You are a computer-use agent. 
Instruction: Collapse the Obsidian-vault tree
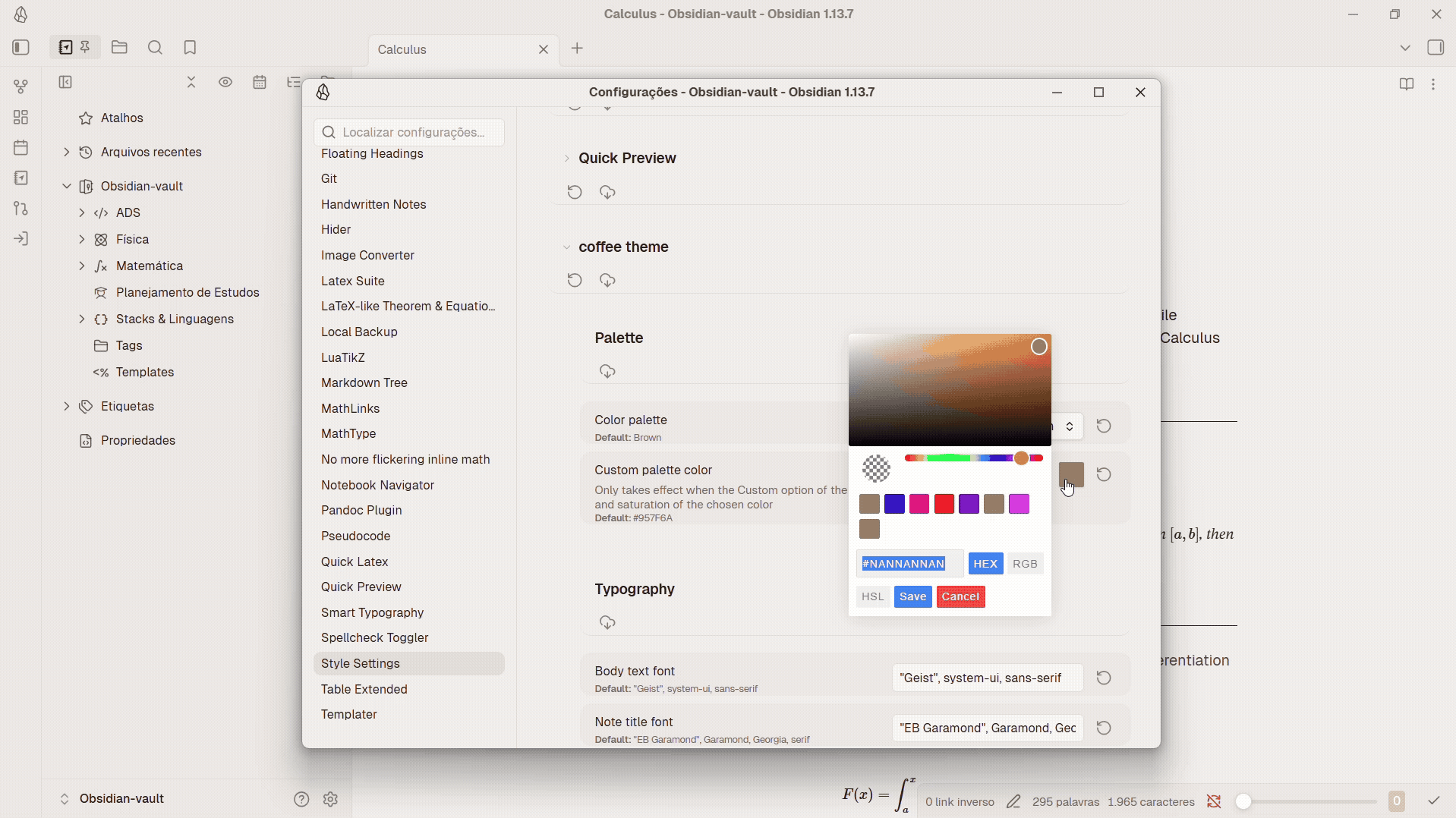67,186
